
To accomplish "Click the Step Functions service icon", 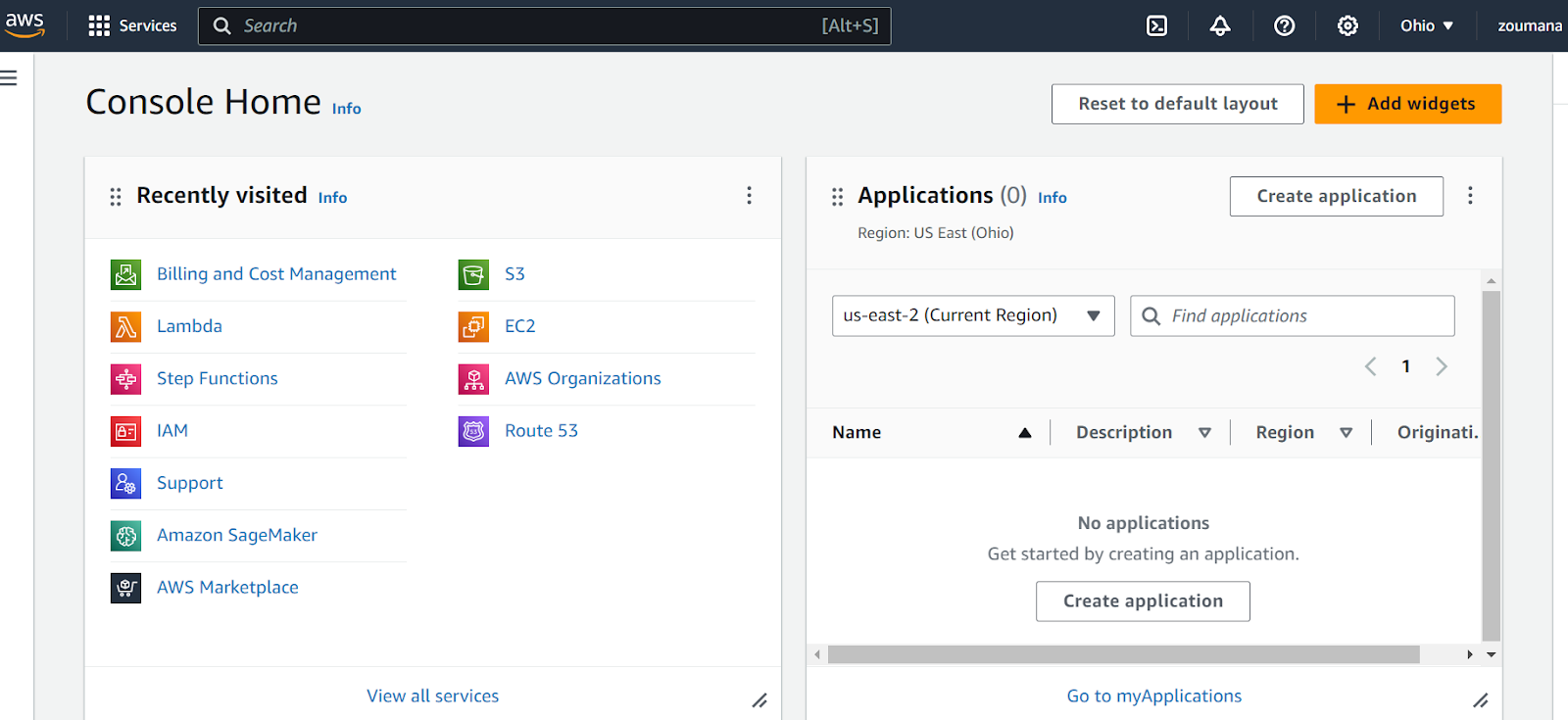I will tap(125, 378).
